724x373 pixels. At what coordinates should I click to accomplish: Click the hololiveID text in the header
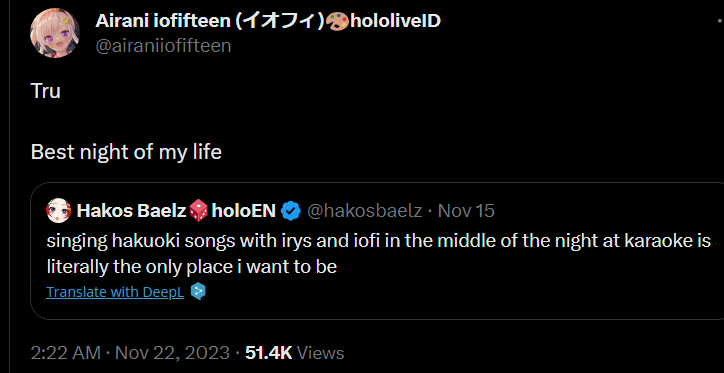[x=396, y=21]
